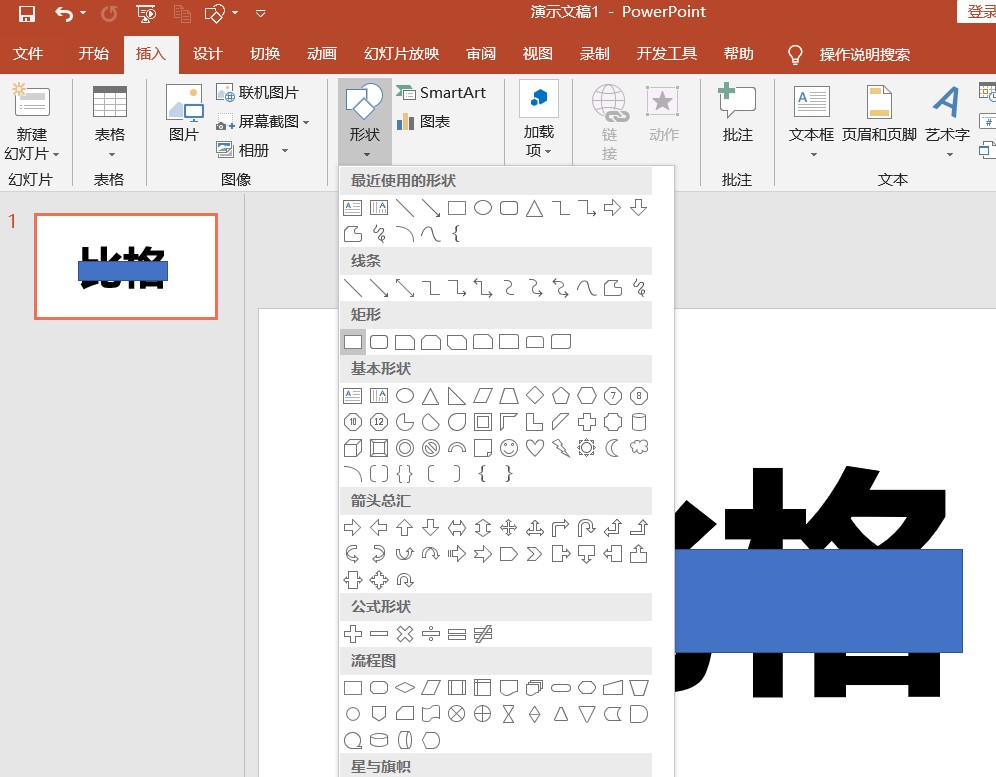Image resolution: width=996 pixels, height=777 pixels.
Task: Select the moon shape
Action: [x=612, y=448]
